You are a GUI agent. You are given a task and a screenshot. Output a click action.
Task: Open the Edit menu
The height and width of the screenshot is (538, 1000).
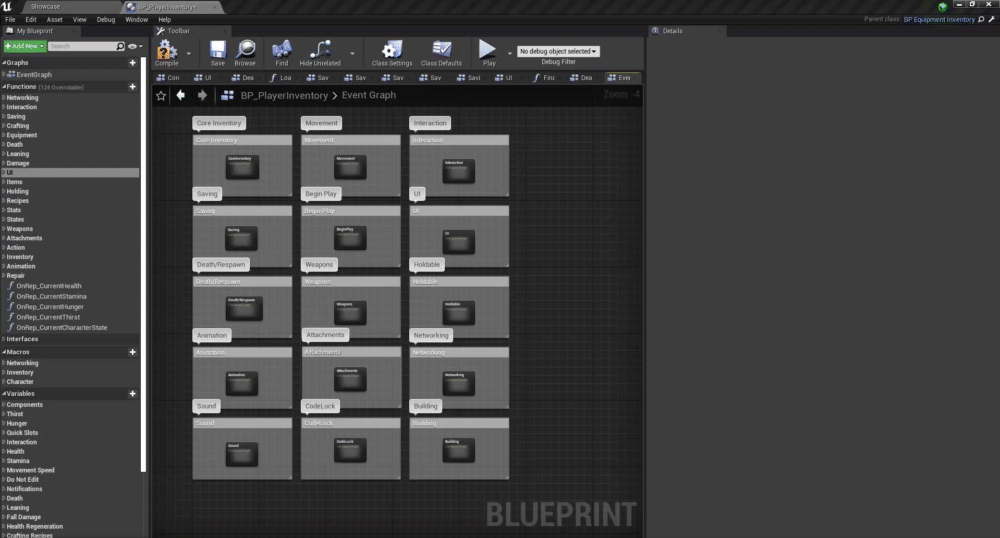[31, 20]
